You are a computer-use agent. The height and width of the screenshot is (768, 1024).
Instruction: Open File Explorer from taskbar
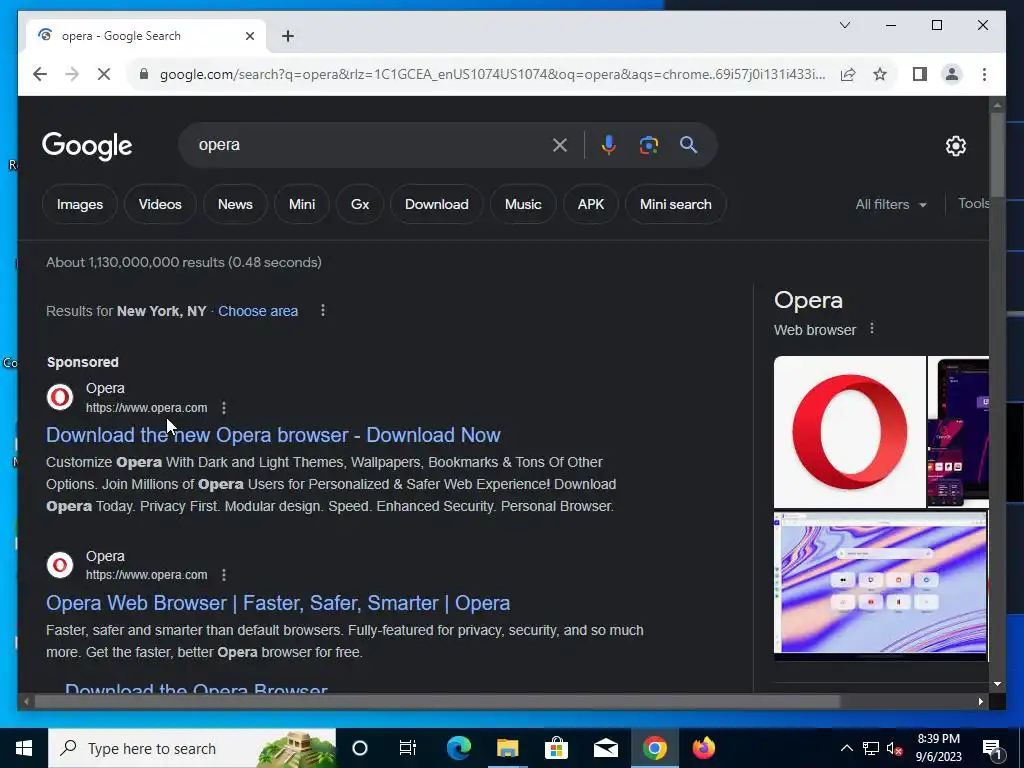coord(507,748)
